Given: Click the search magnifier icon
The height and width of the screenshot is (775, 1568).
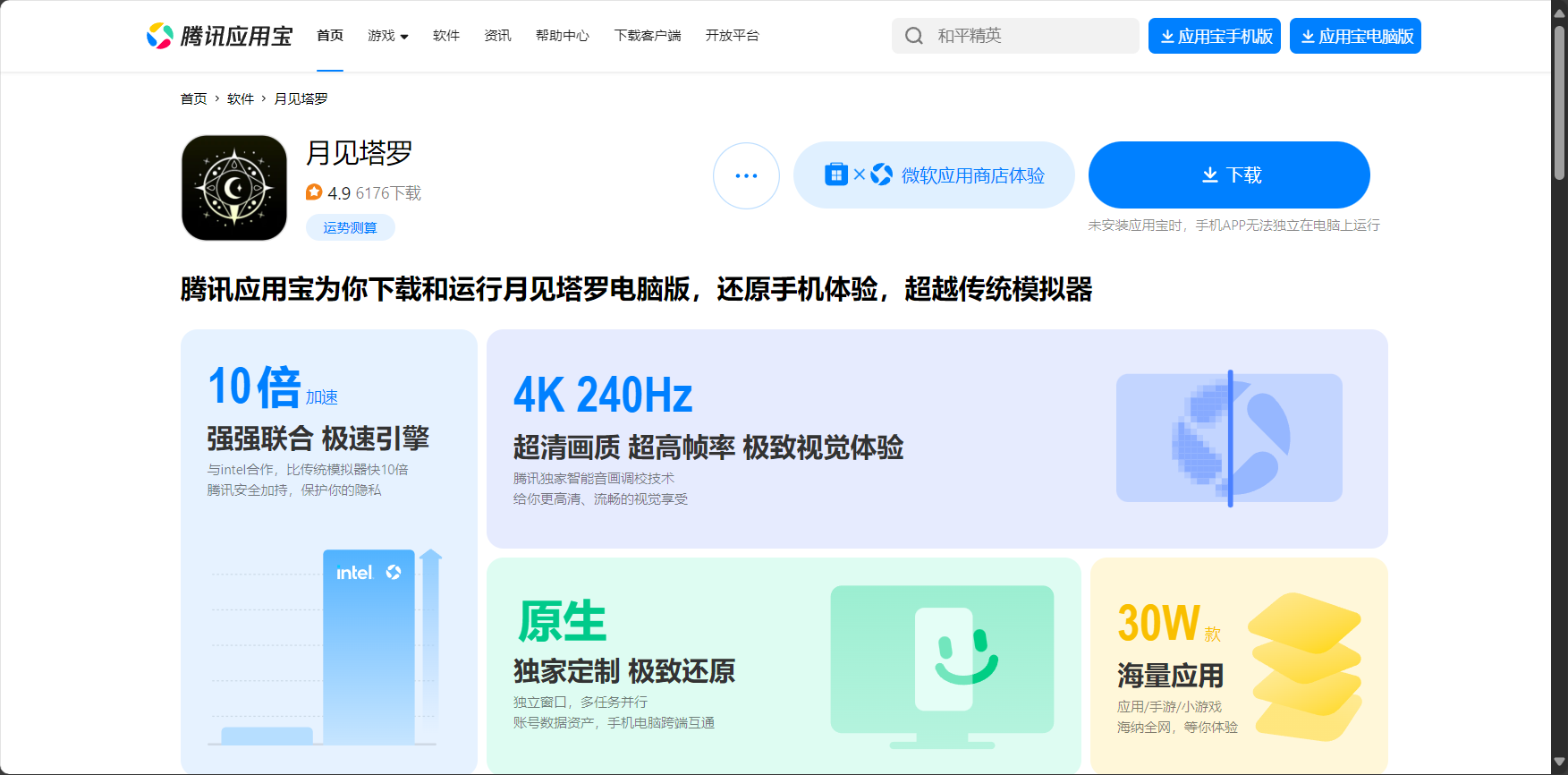Looking at the screenshot, I should (x=914, y=36).
